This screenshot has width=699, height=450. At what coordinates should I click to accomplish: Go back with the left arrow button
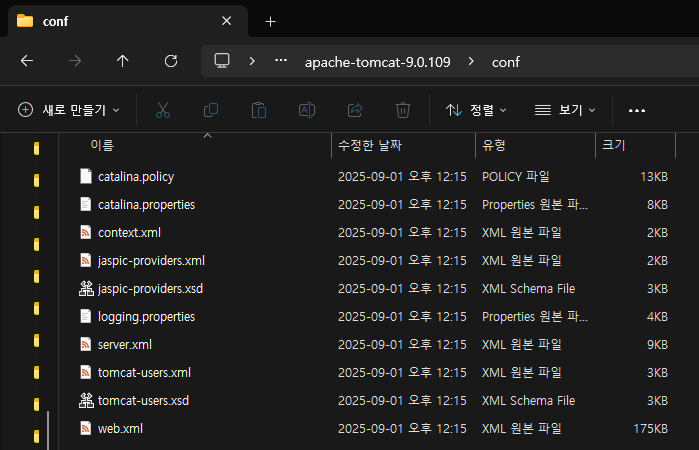(x=27, y=61)
